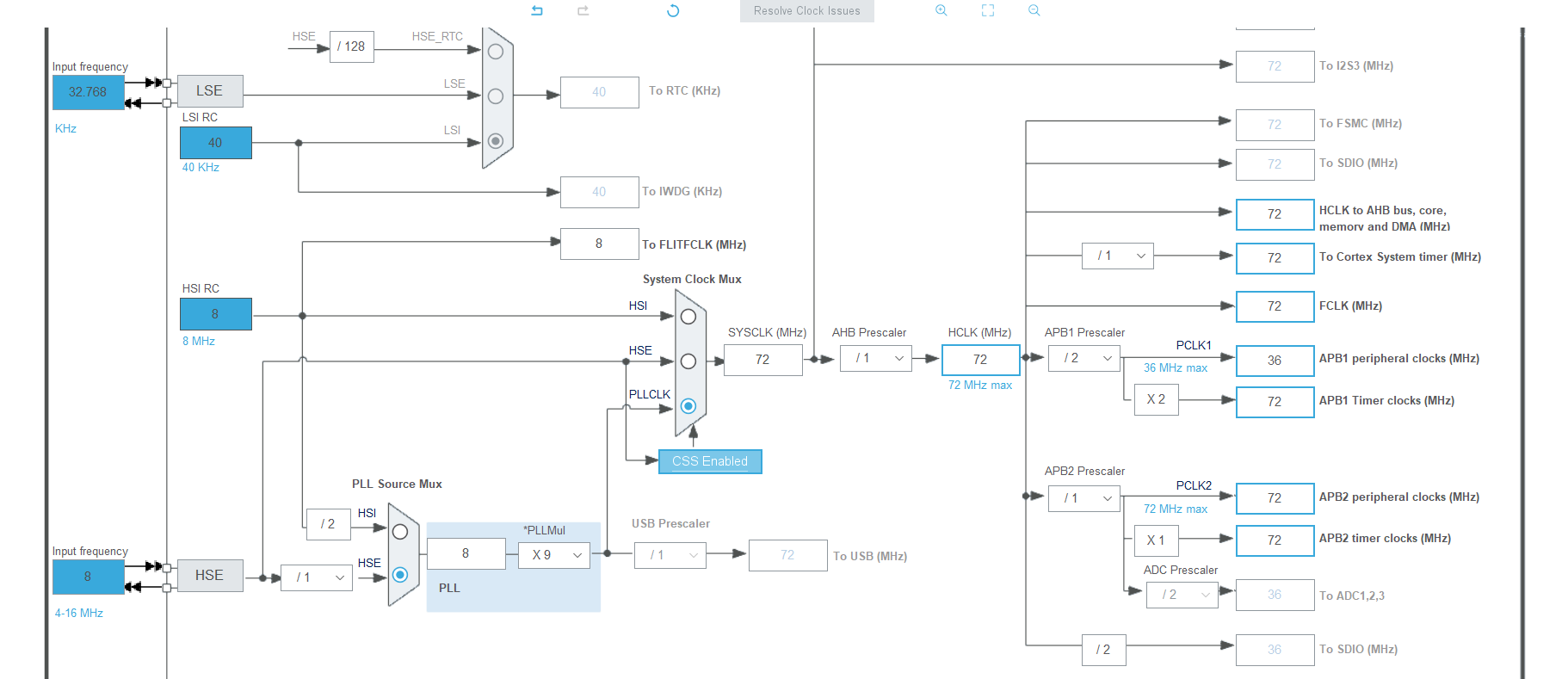Image resolution: width=1568 pixels, height=679 pixels.
Task: Click the To IWDG (KHz) value box
Action: [600, 192]
